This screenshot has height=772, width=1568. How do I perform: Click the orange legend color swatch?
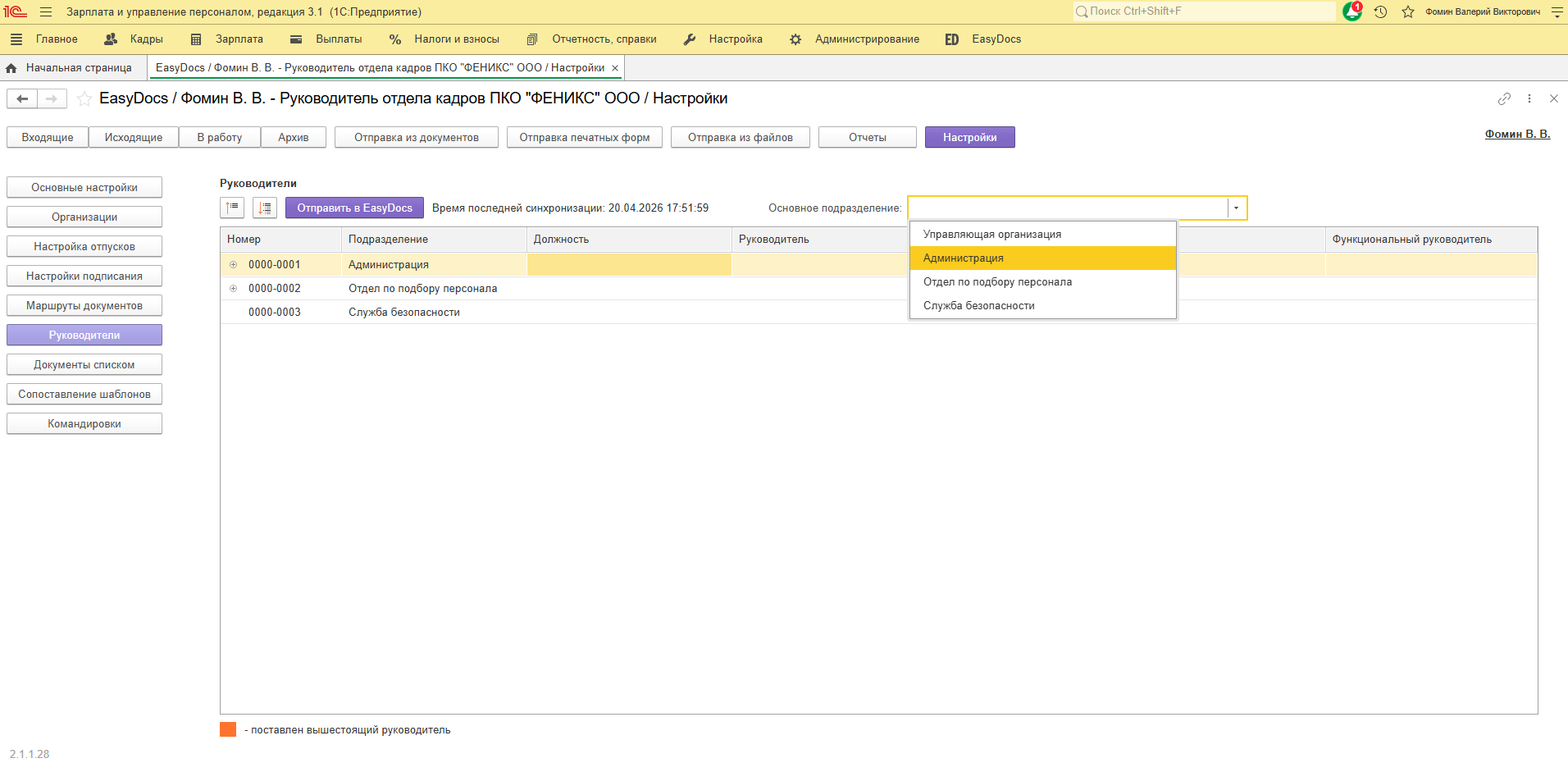click(x=228, y=730)
